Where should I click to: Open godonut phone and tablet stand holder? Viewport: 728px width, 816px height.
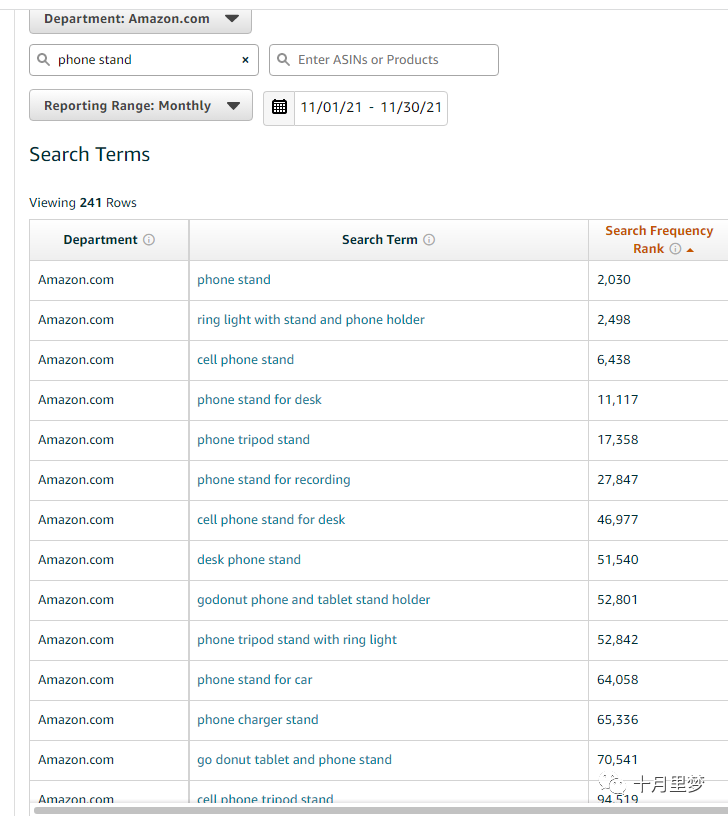point(313,600)
